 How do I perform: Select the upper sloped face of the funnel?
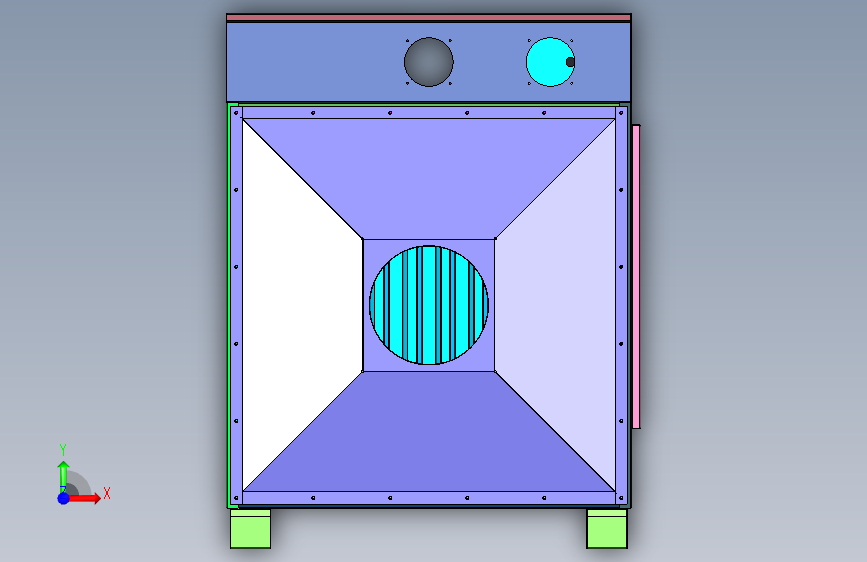(429, 177)
